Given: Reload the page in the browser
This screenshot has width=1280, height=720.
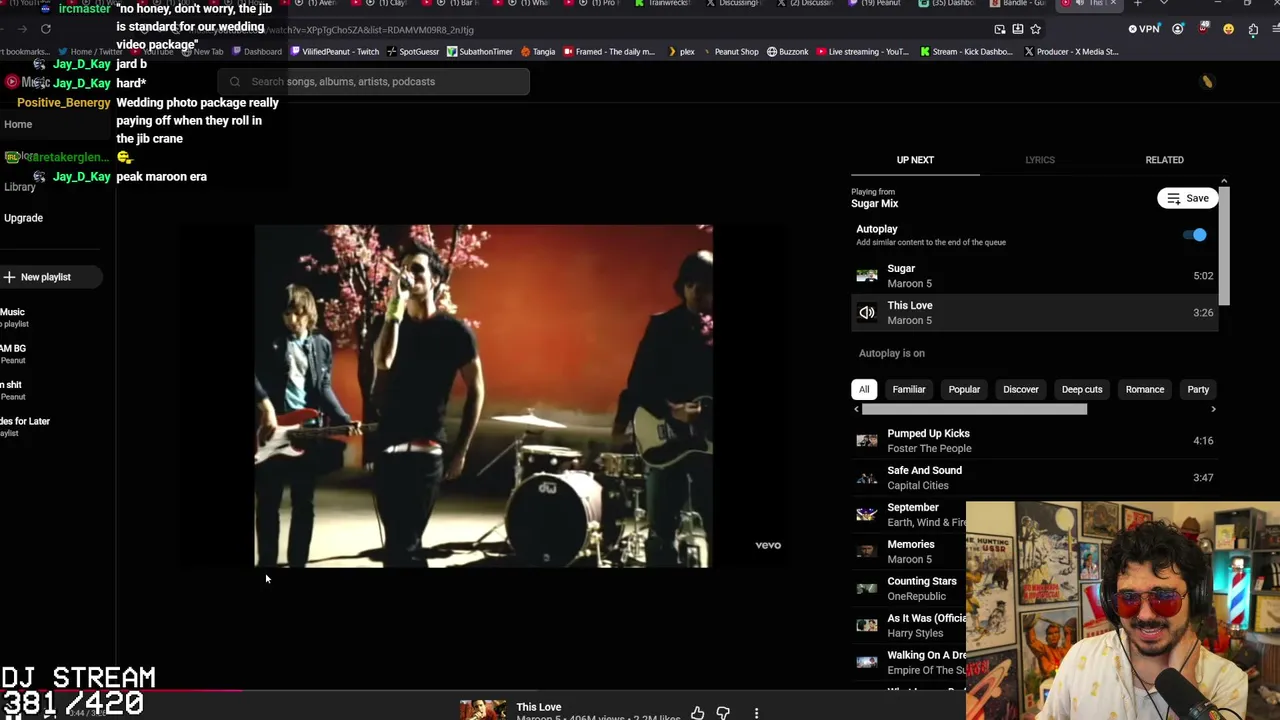Looking at the screenshot, I should (x=46, y=29).
